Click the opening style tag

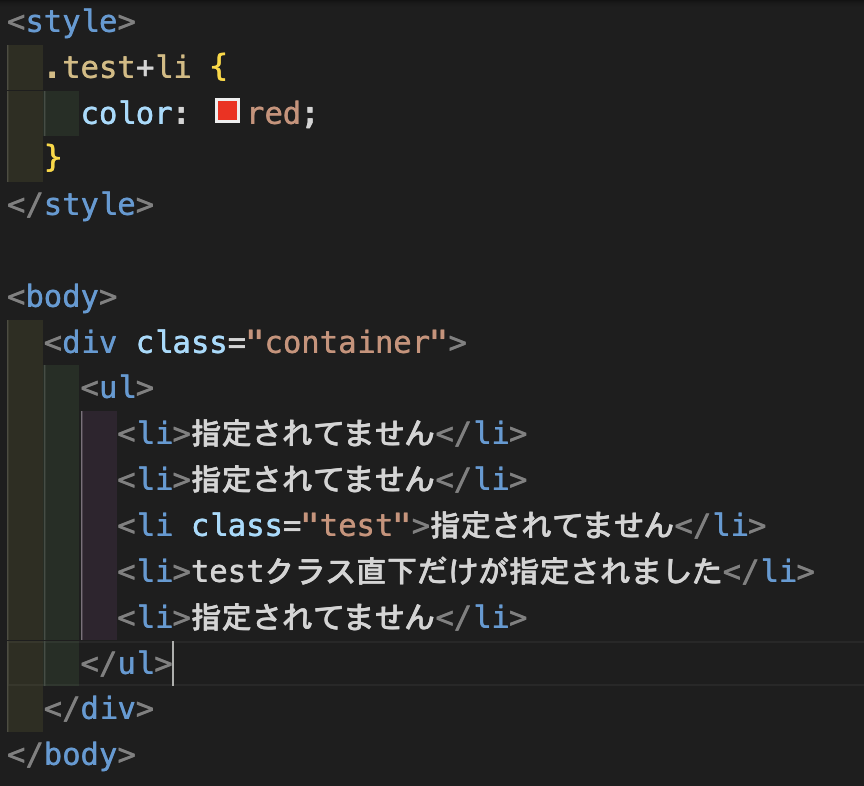click(70, 20)
